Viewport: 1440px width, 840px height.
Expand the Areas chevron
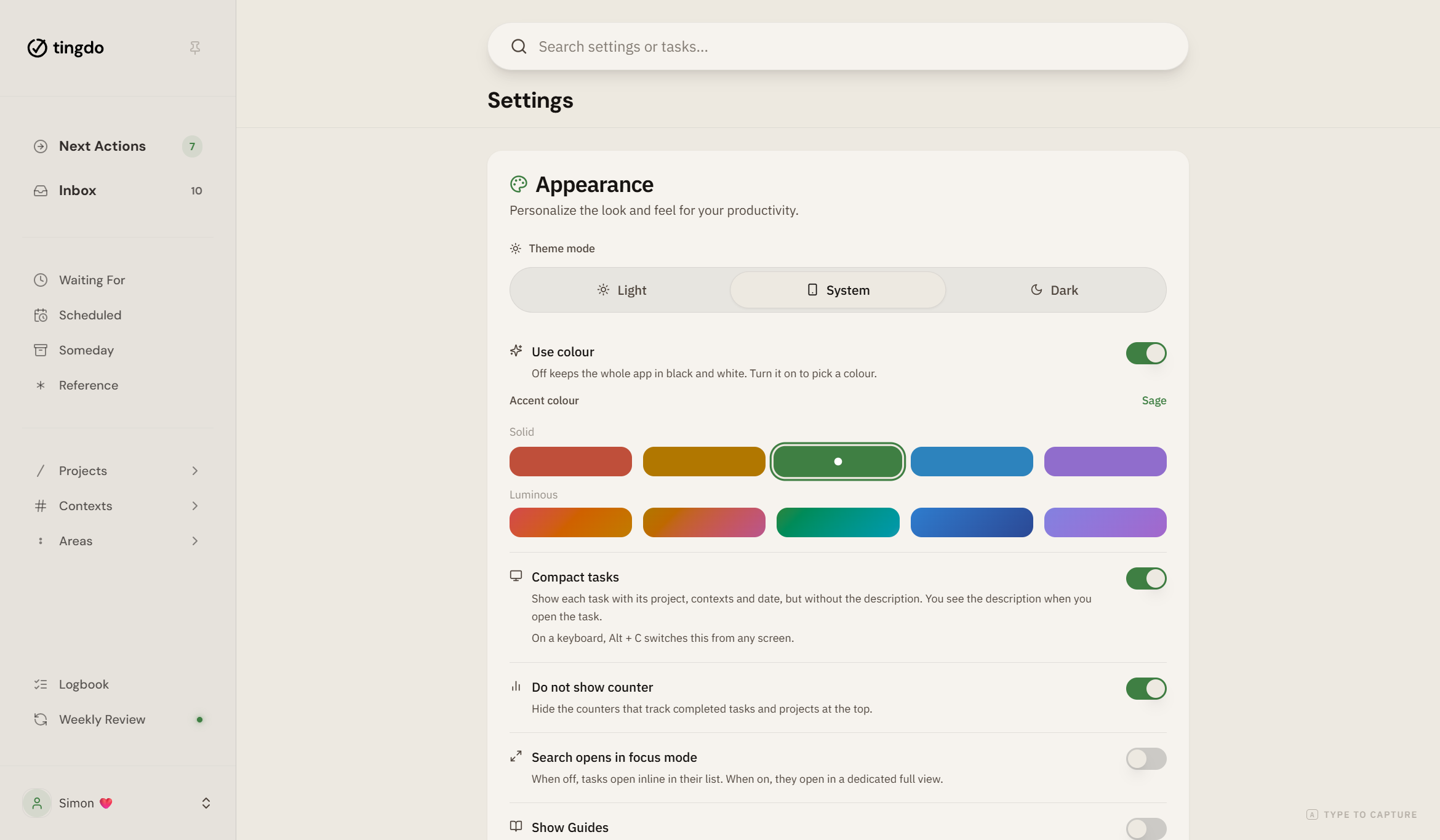point(195,541)
